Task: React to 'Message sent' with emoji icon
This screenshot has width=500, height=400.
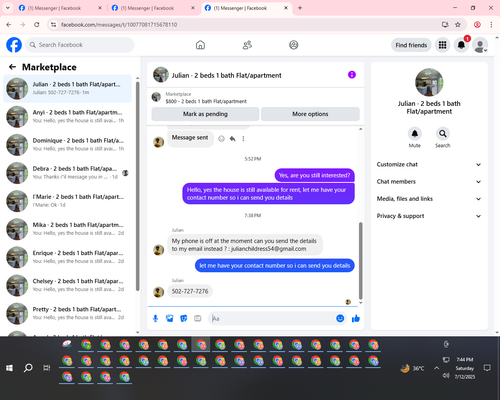Action: point(221,139)
